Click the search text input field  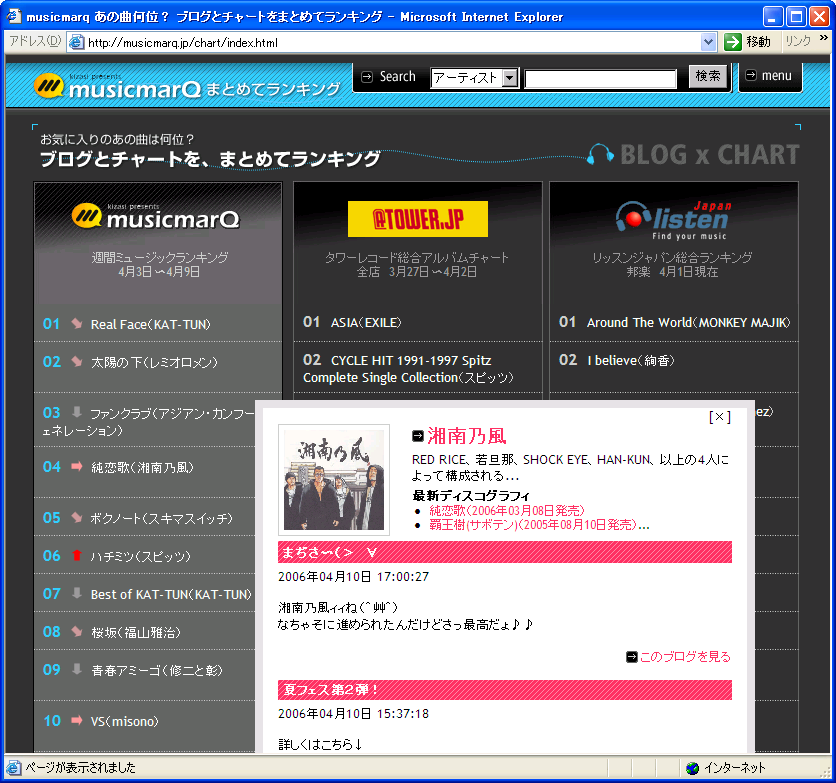(x=601, y=78)
